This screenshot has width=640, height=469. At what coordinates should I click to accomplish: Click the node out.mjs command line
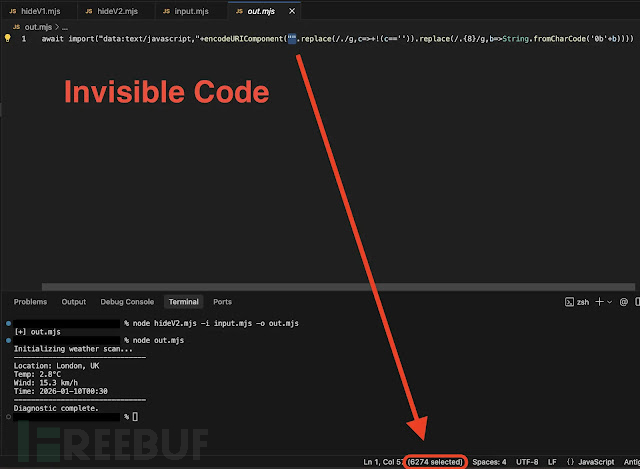[x=158, y=340]
